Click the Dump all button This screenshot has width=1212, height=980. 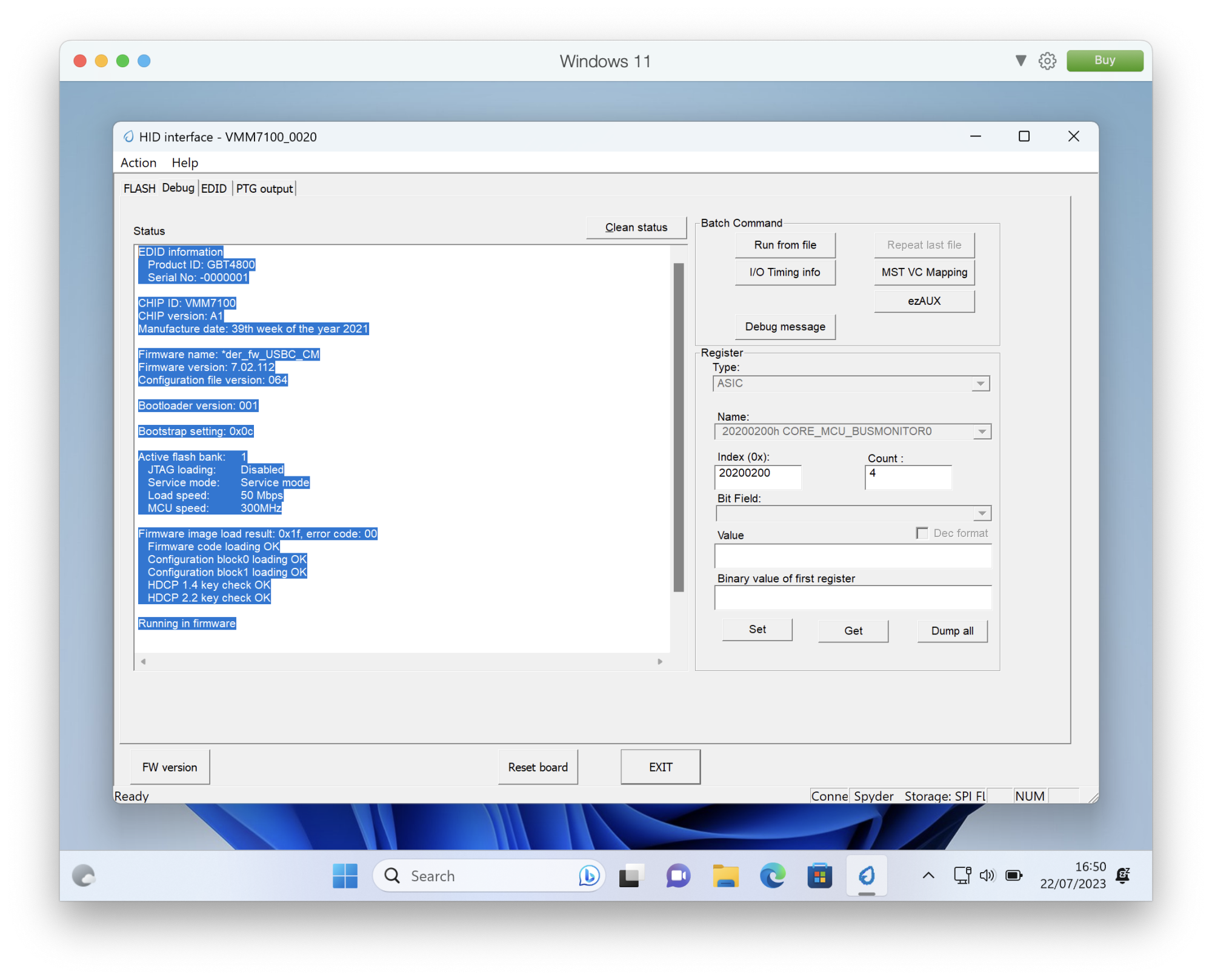coord(951,630)
